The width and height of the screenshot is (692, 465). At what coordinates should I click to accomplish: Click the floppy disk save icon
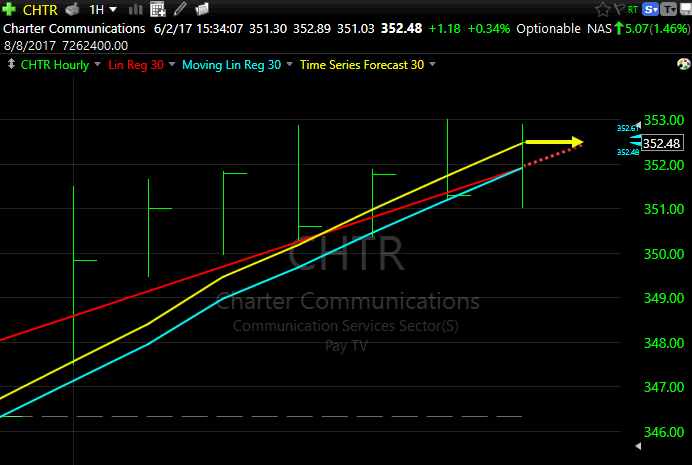[x=686, y=9]
